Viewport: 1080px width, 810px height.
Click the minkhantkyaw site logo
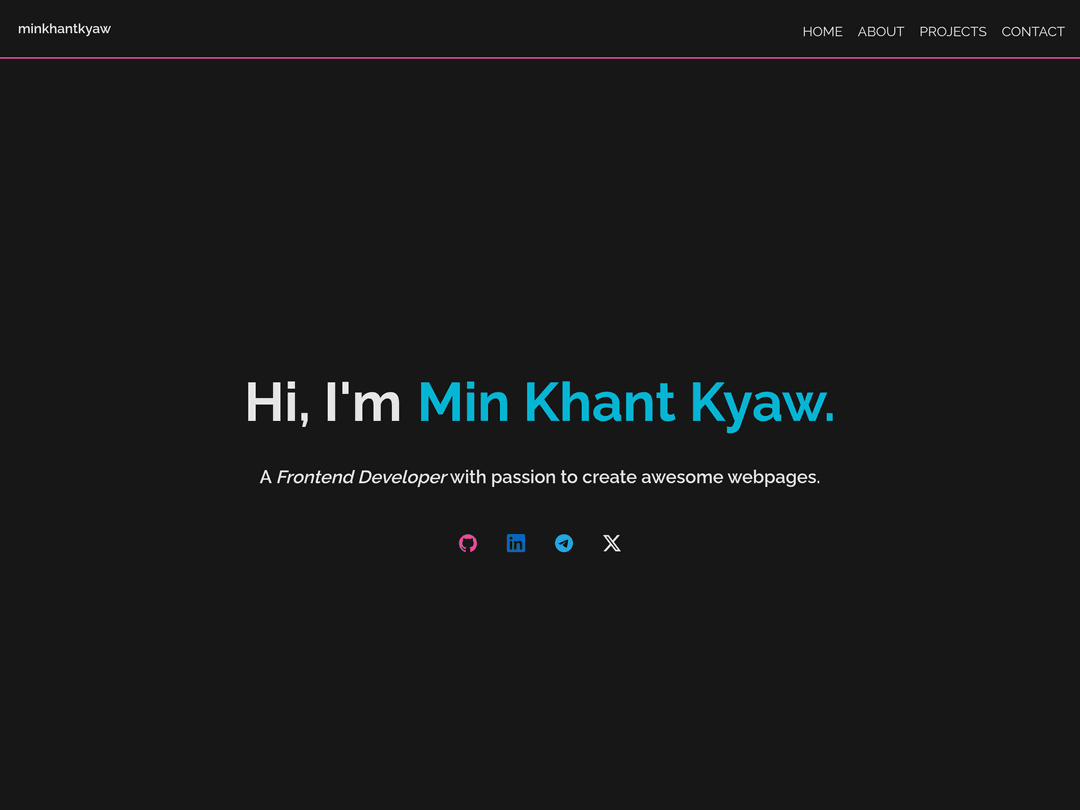(64, 29)
